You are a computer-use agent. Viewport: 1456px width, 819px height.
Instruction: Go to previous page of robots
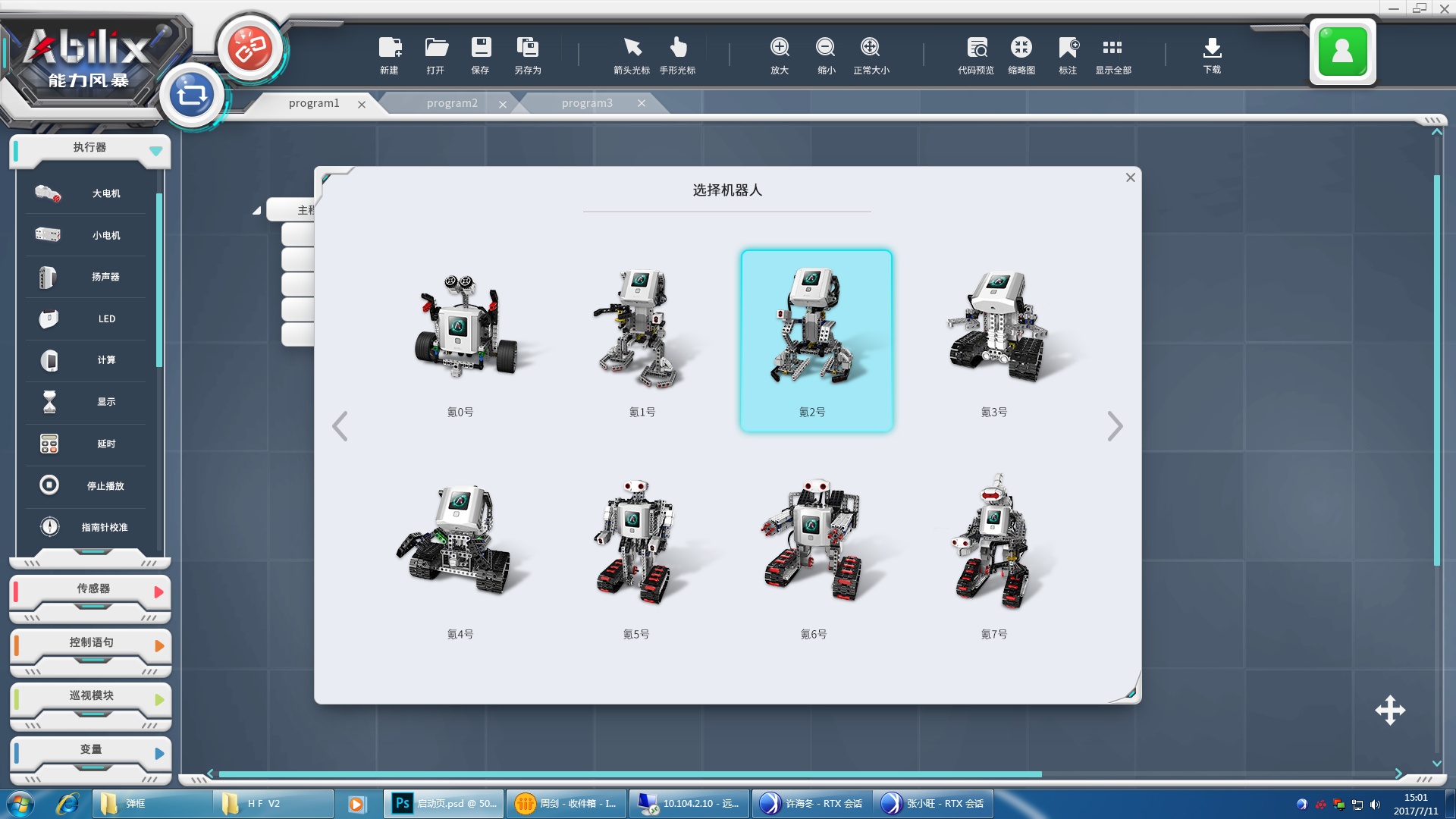coord(340,426)
